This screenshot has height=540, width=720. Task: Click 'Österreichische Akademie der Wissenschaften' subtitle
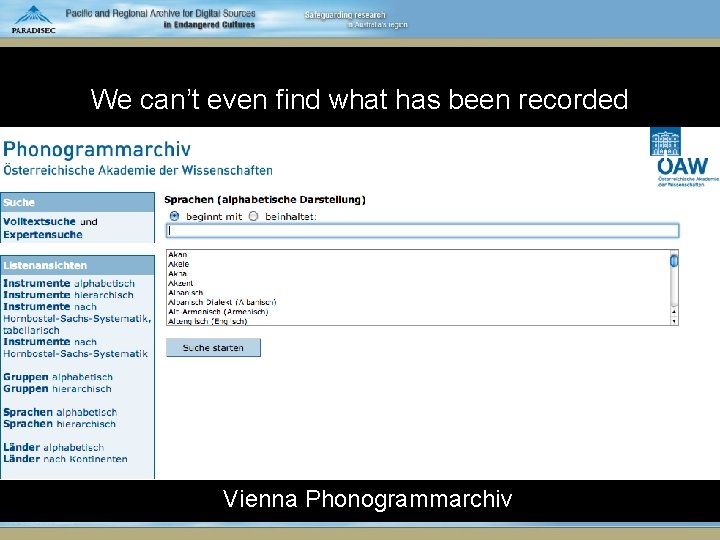[138, 170]
